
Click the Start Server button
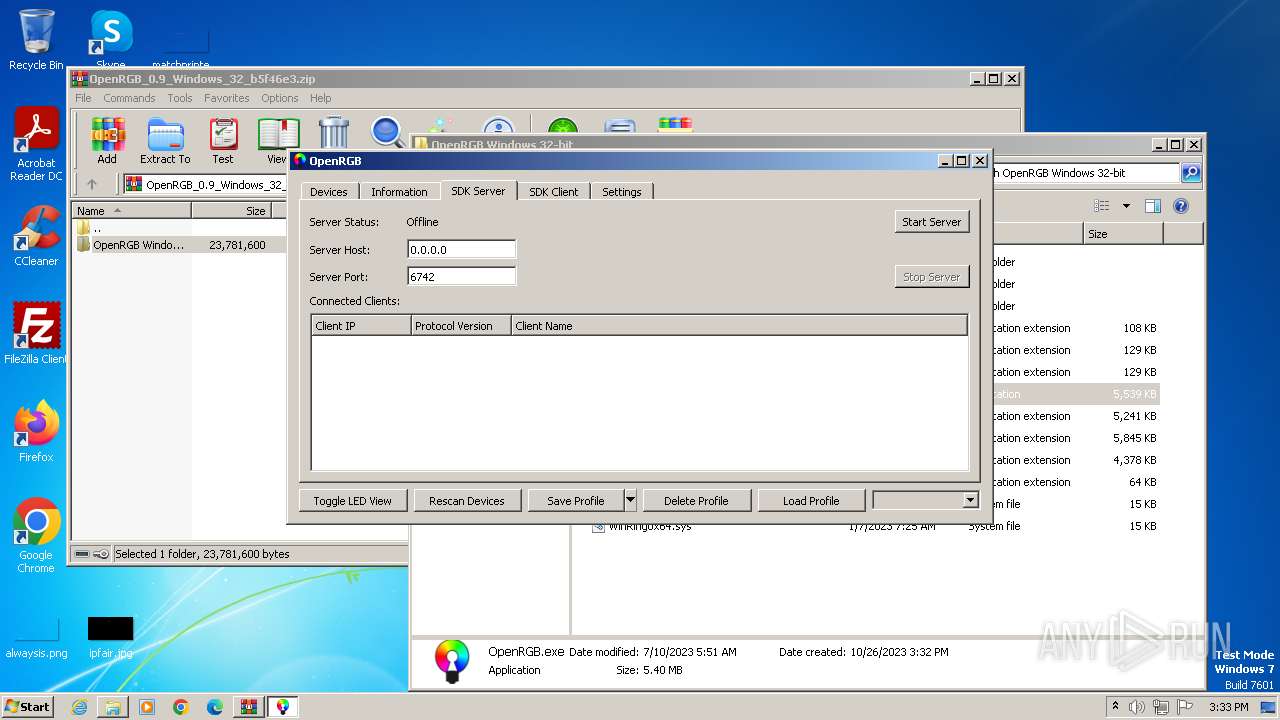[x=931, y=222]
